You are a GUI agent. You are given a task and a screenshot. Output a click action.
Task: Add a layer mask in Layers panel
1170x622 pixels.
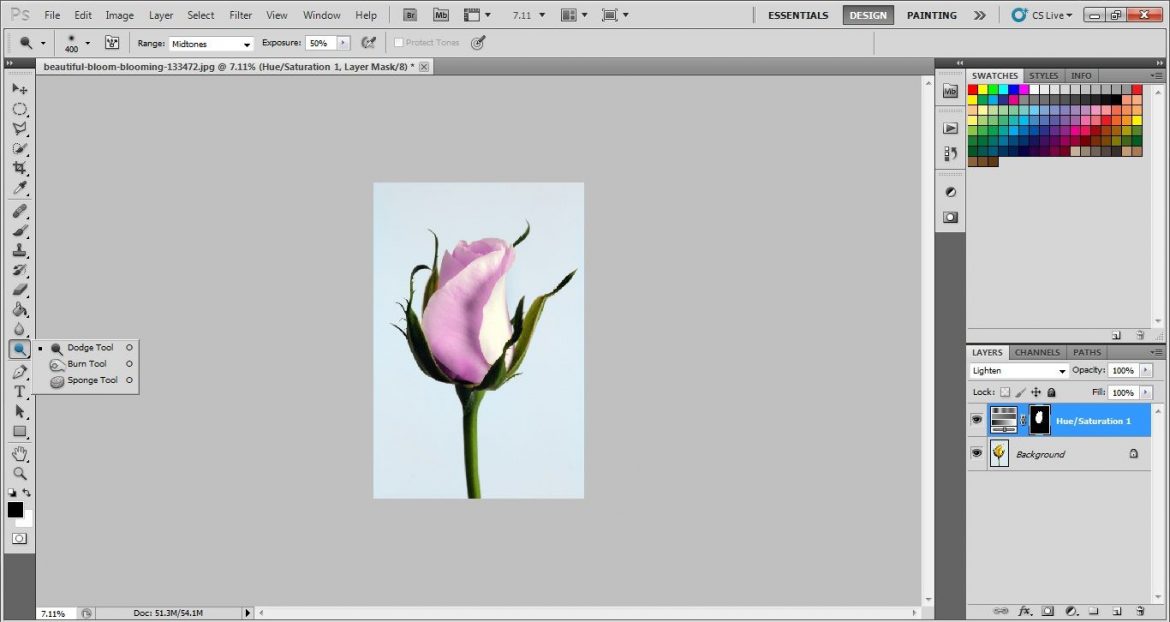click(x=1048, y=611)
